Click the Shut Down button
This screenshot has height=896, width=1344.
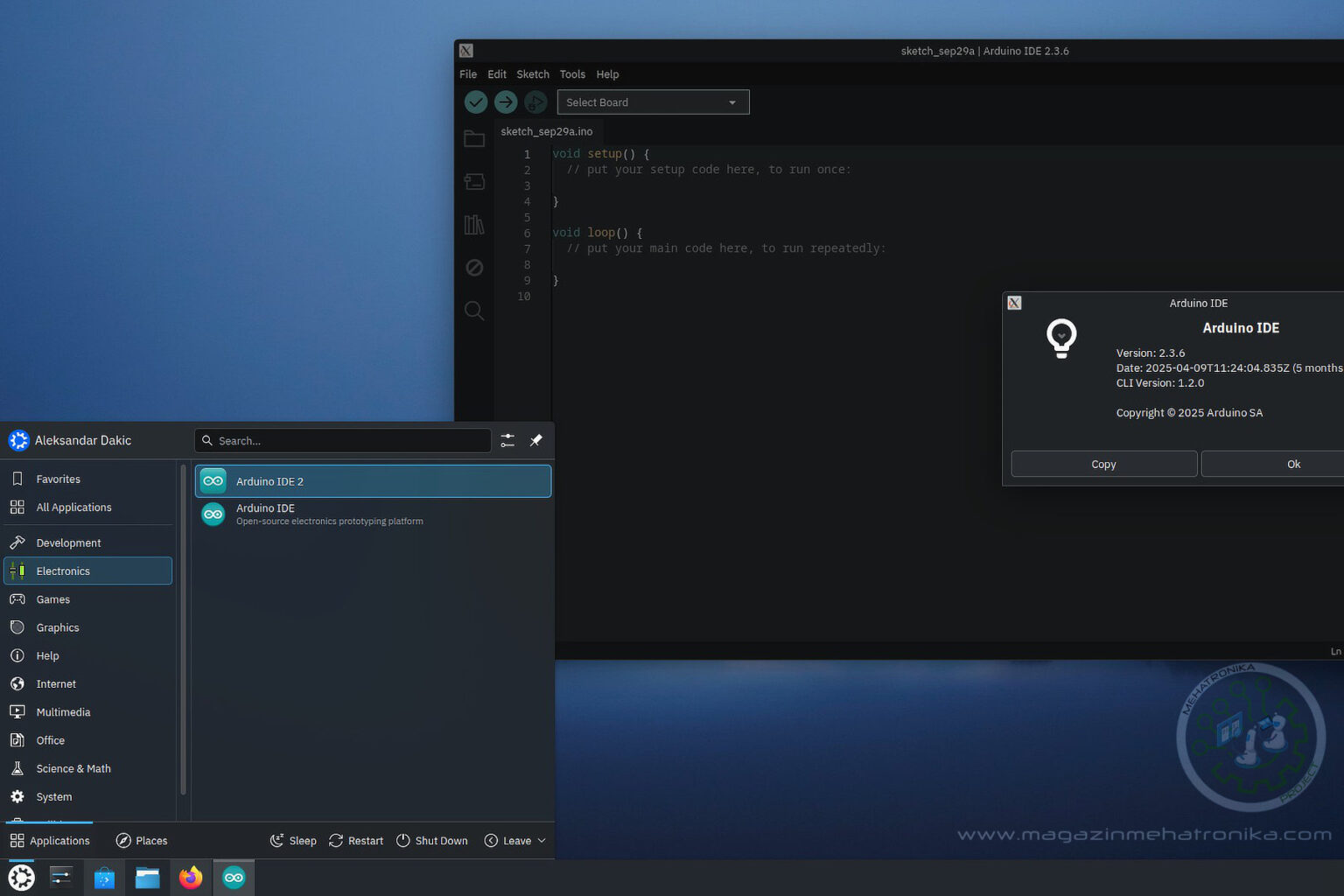tap(432, 840)
